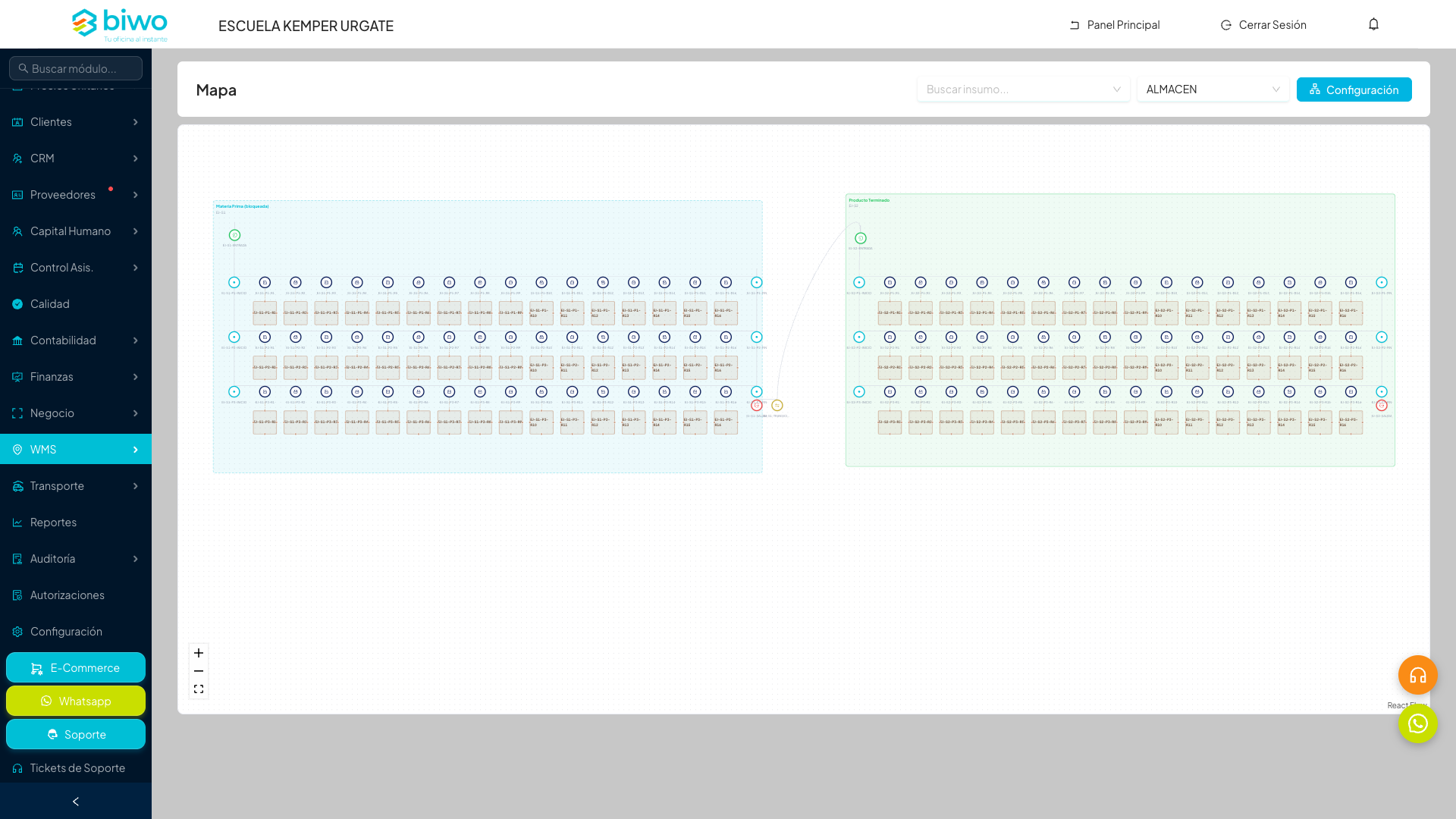Image resolution: width=1456 pixels, height=819 pixels.
Task: Expand the Finanzas chevron
Action: pyautogui.click(x=136, y=377)
